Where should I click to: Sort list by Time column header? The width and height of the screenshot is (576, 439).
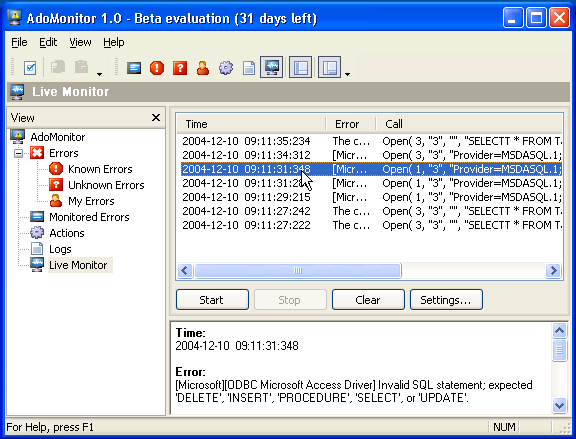[x=251, y=124]
